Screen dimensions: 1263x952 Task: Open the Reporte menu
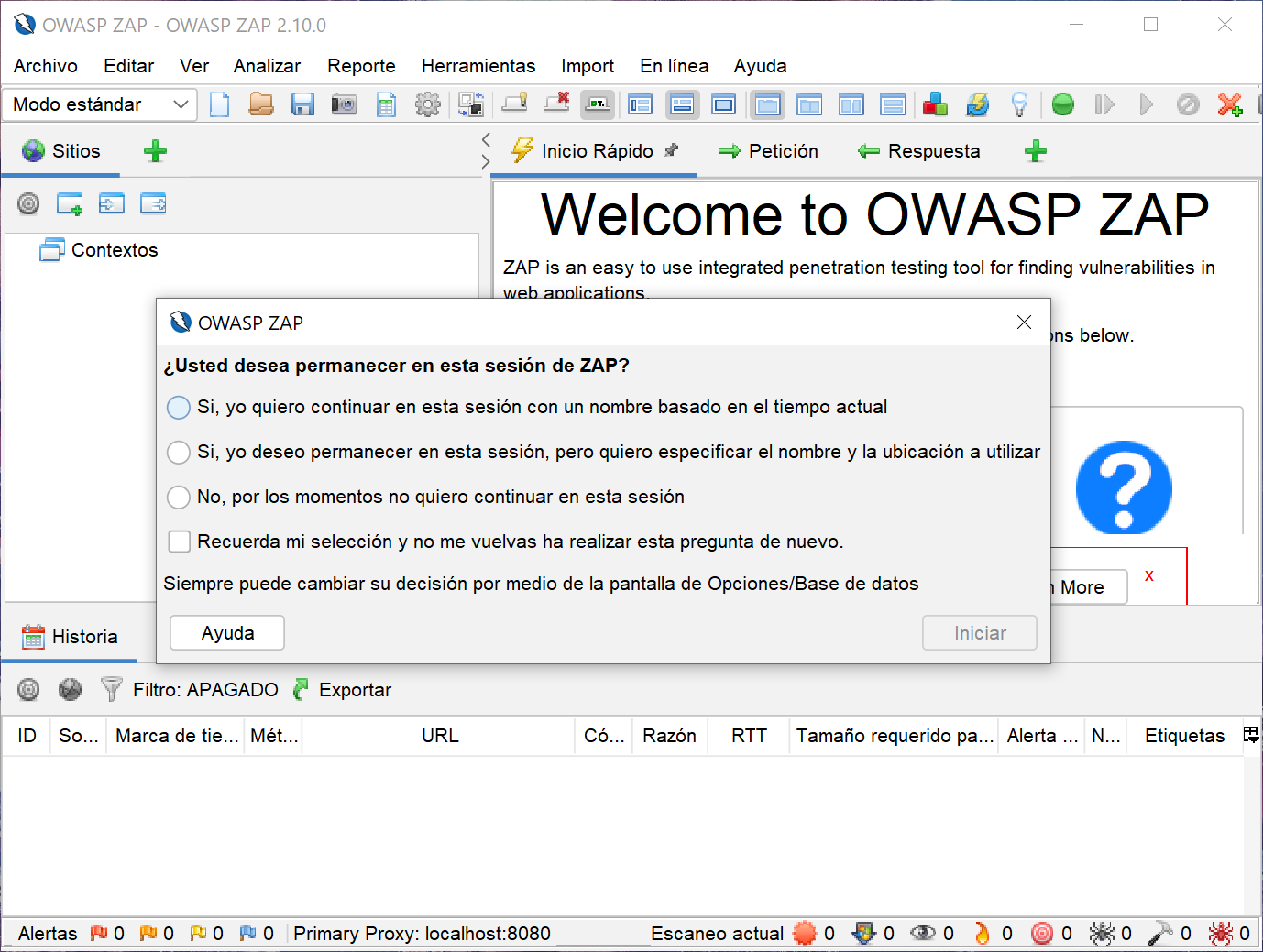pyautogui.click(x=361, y=66)
